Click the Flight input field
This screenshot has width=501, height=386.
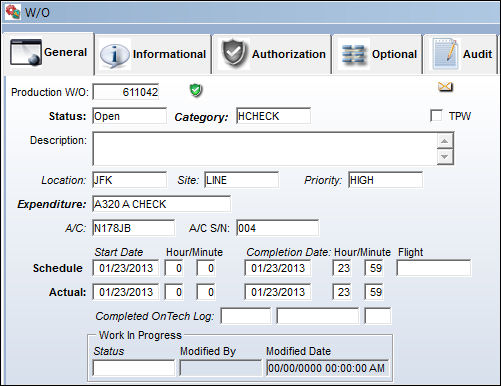click(434, 268)
